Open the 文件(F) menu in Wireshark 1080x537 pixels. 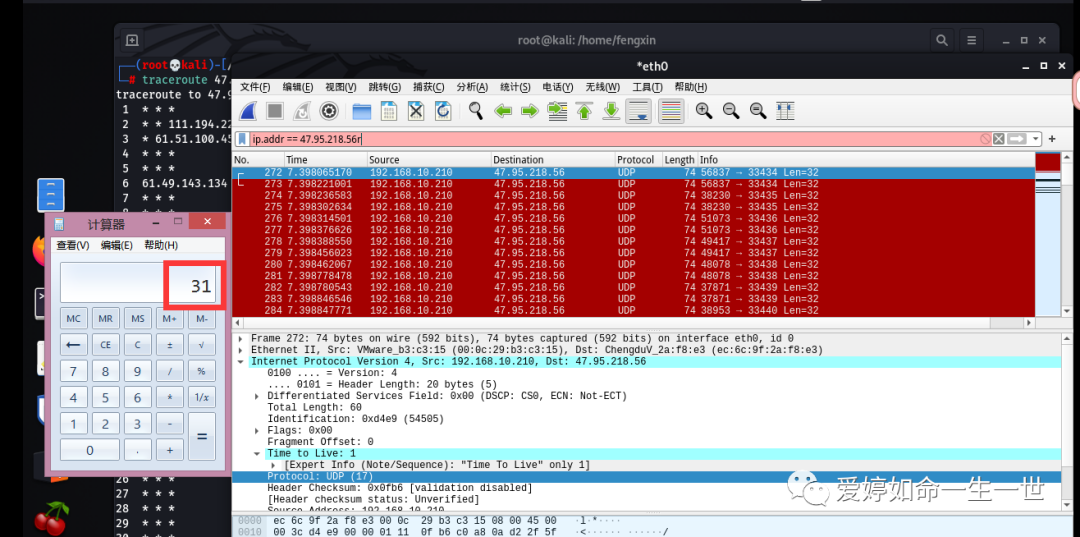pos(255,87)
